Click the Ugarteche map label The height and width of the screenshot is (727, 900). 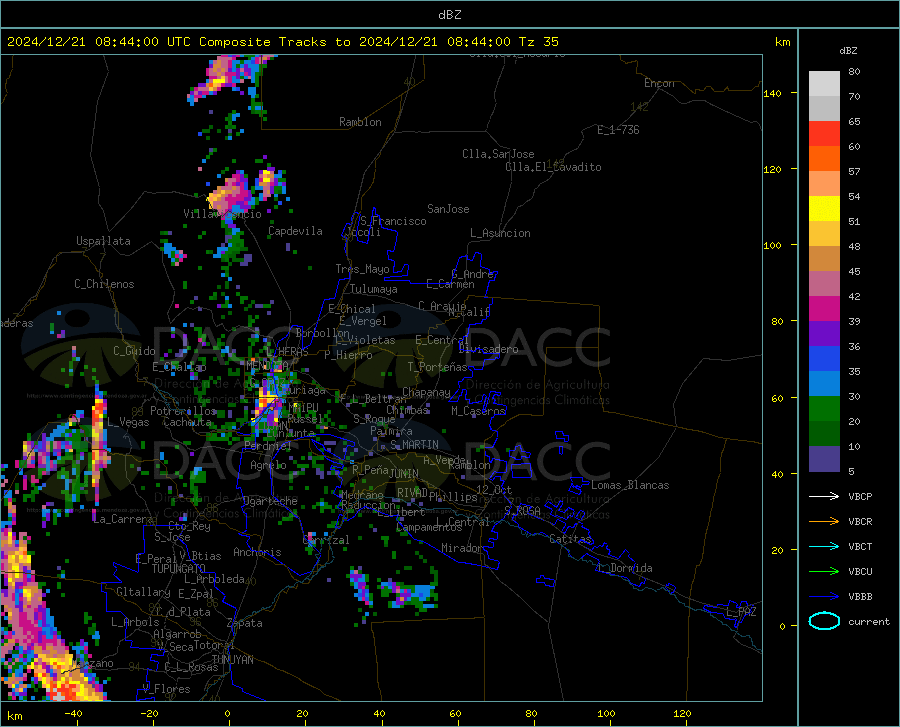point(270,501)
